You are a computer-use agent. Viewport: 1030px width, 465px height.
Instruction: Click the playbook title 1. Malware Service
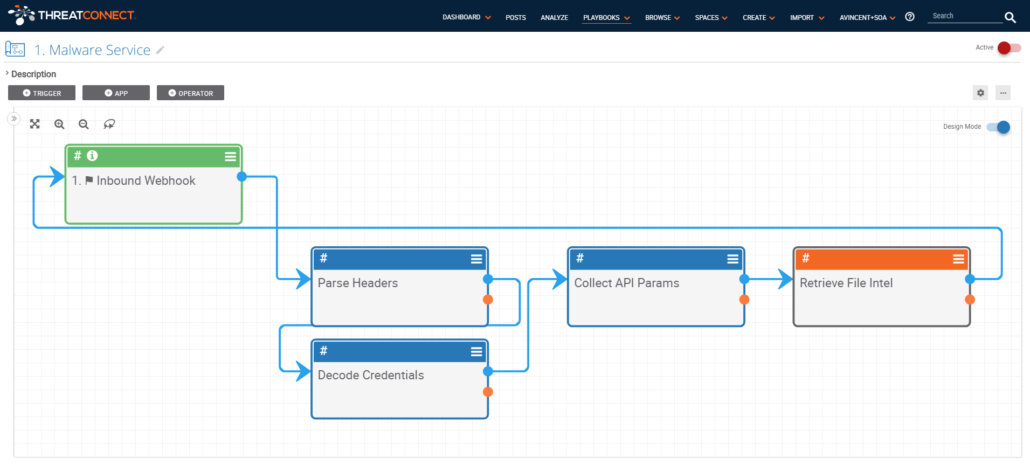coord(92,50)
